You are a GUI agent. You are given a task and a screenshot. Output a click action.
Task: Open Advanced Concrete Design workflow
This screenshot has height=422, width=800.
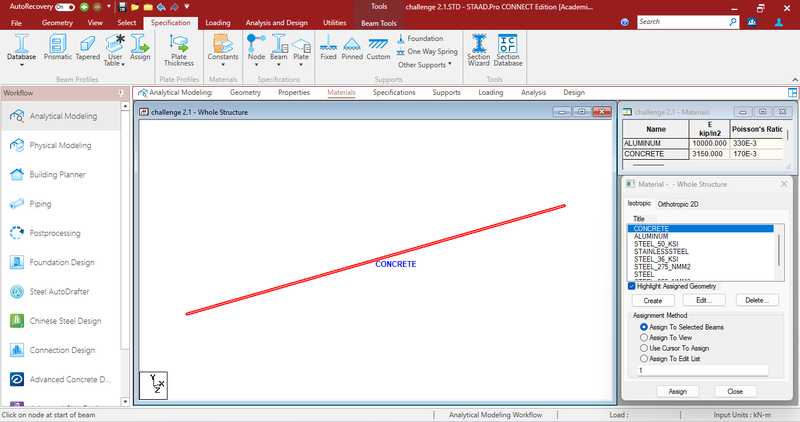point(61,379)
